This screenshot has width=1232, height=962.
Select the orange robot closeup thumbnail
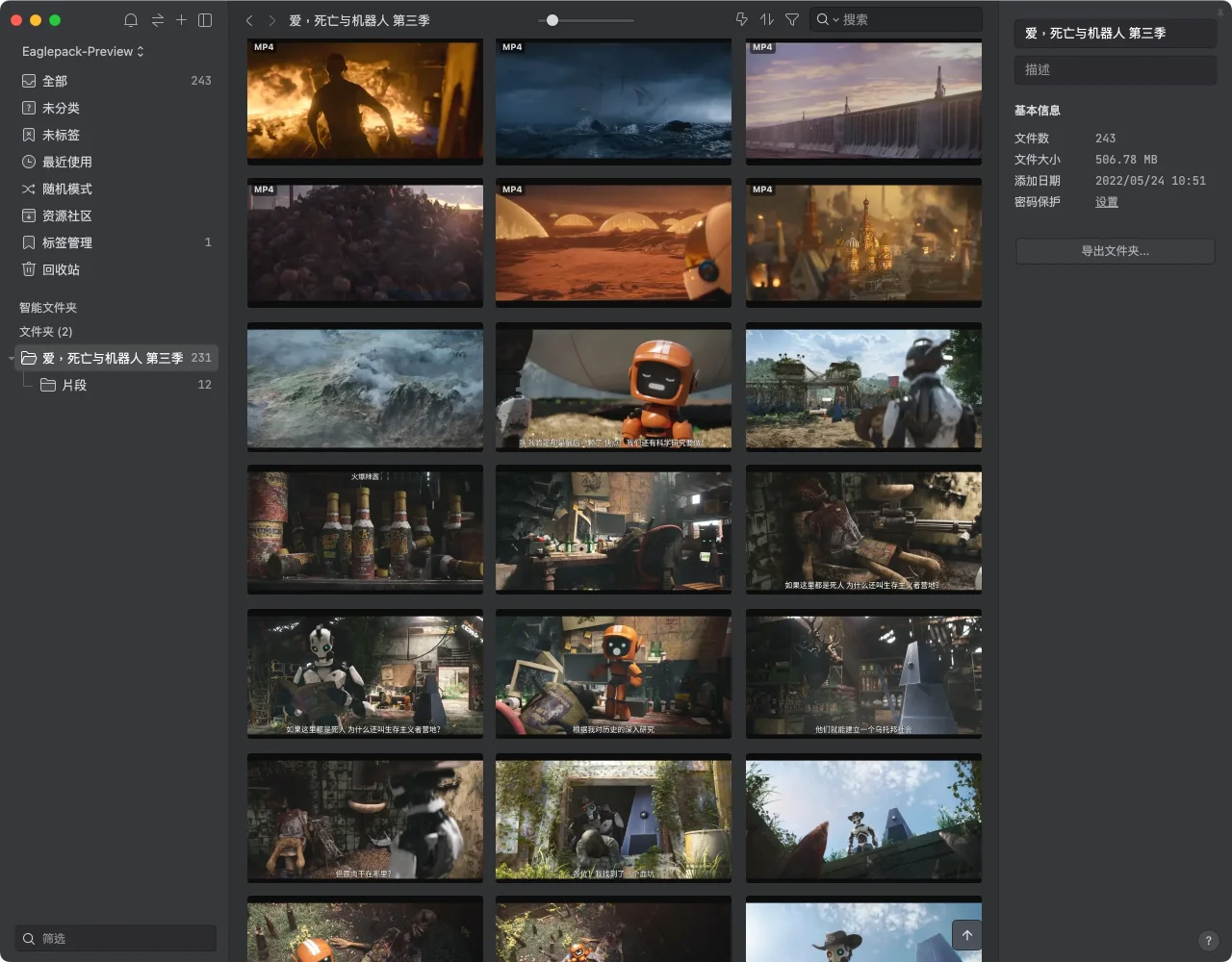pos(613,387)
